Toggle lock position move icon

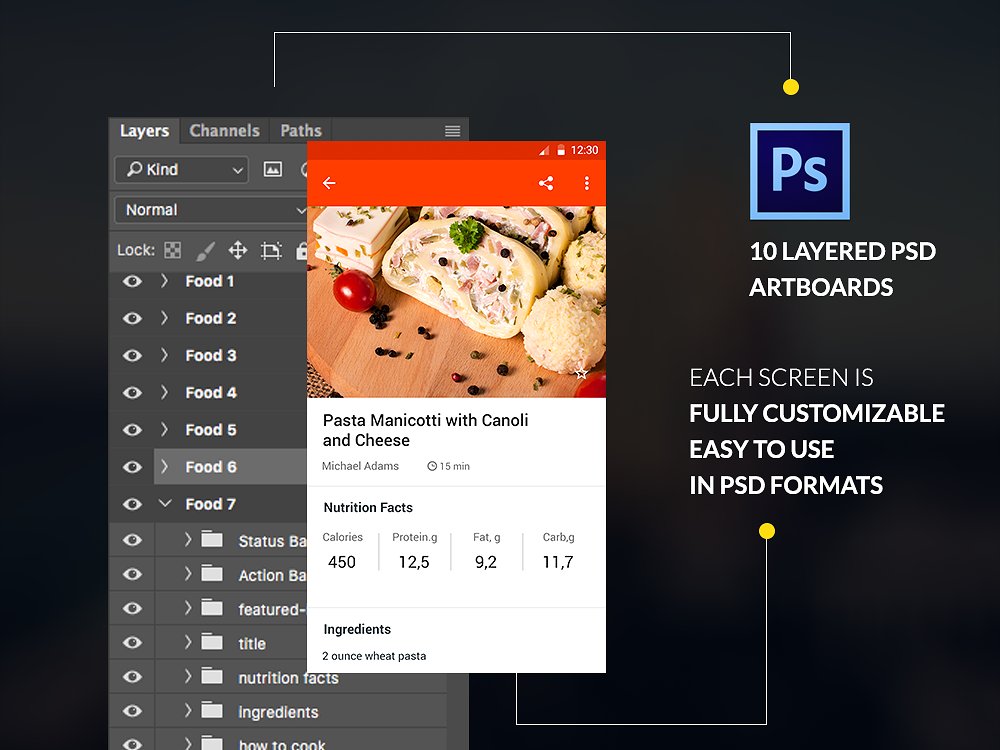click(238, 250)
